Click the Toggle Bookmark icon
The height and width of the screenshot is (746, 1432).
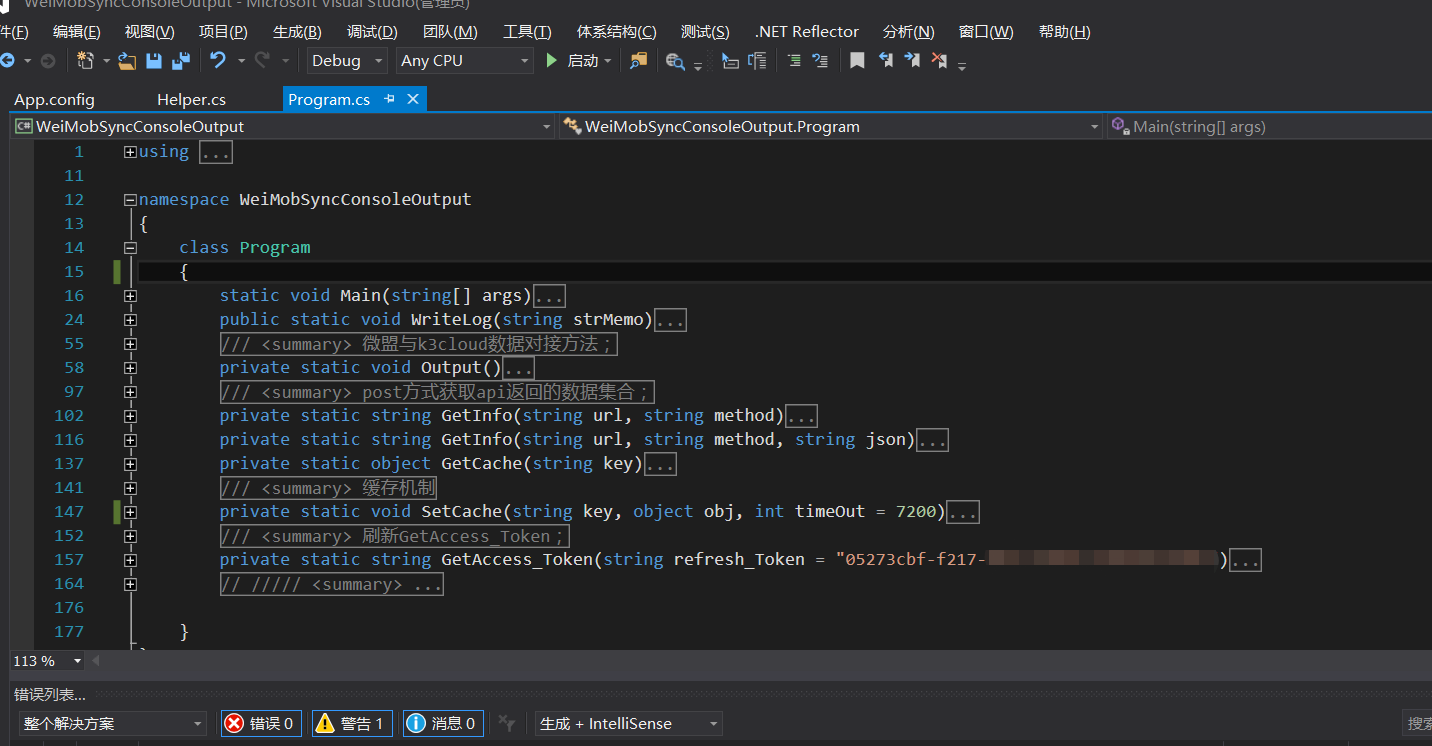coord(857,61)
